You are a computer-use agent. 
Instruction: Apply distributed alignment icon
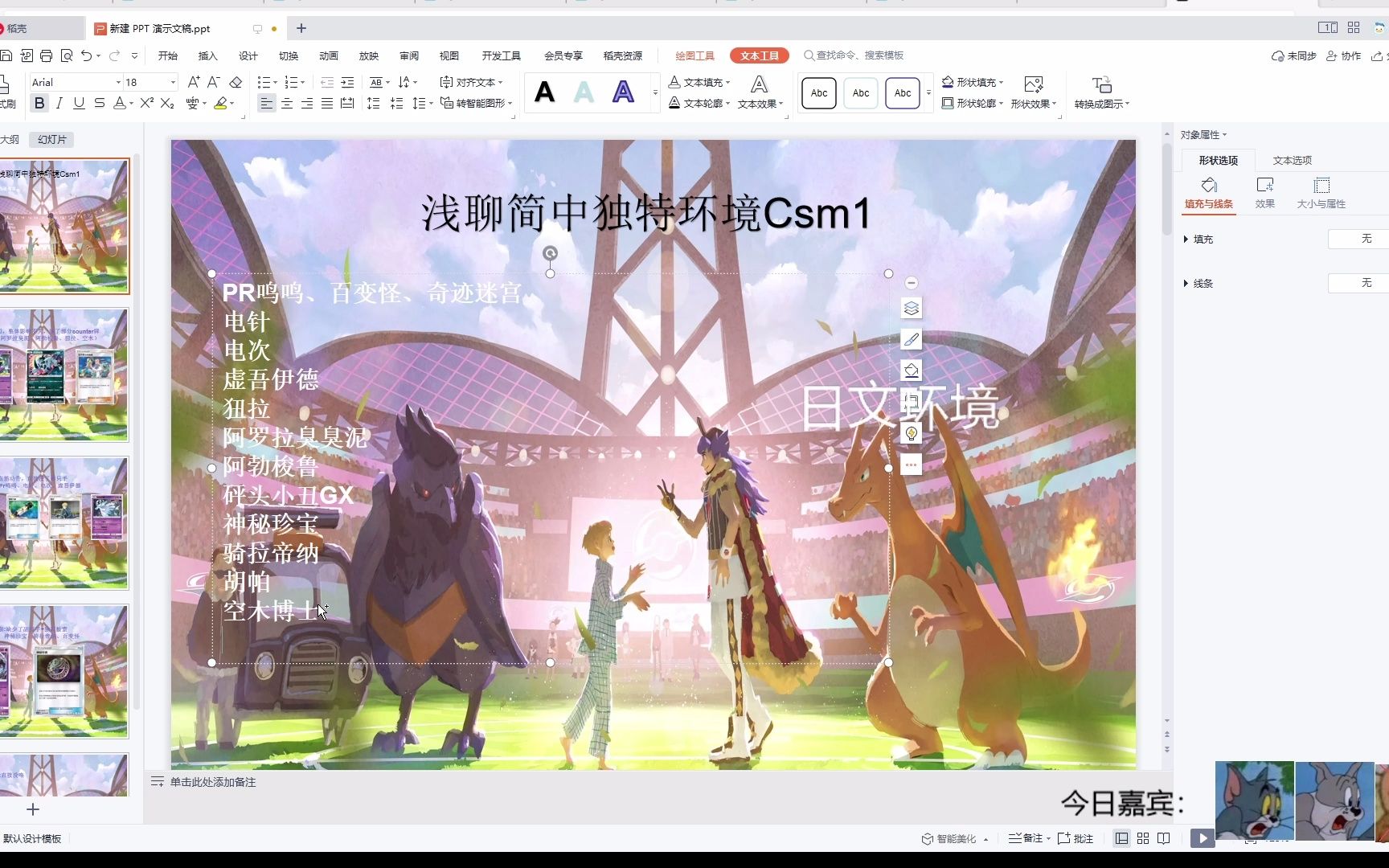347,103
